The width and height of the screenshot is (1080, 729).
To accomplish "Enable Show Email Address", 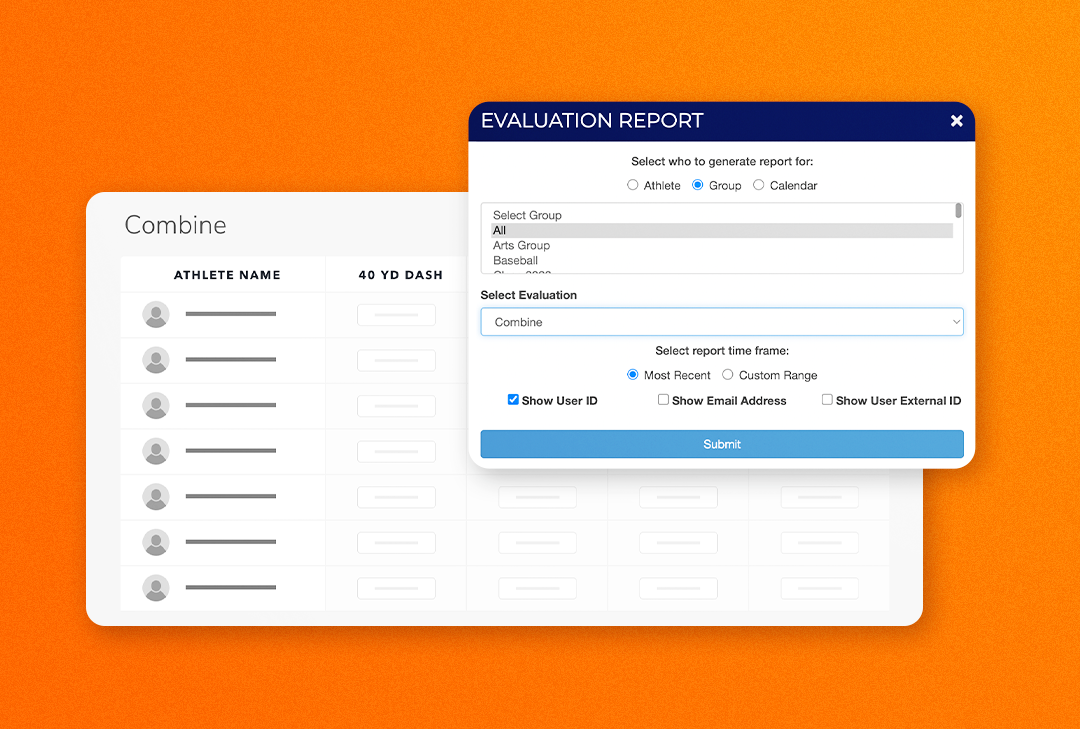I will coord(663,399).
